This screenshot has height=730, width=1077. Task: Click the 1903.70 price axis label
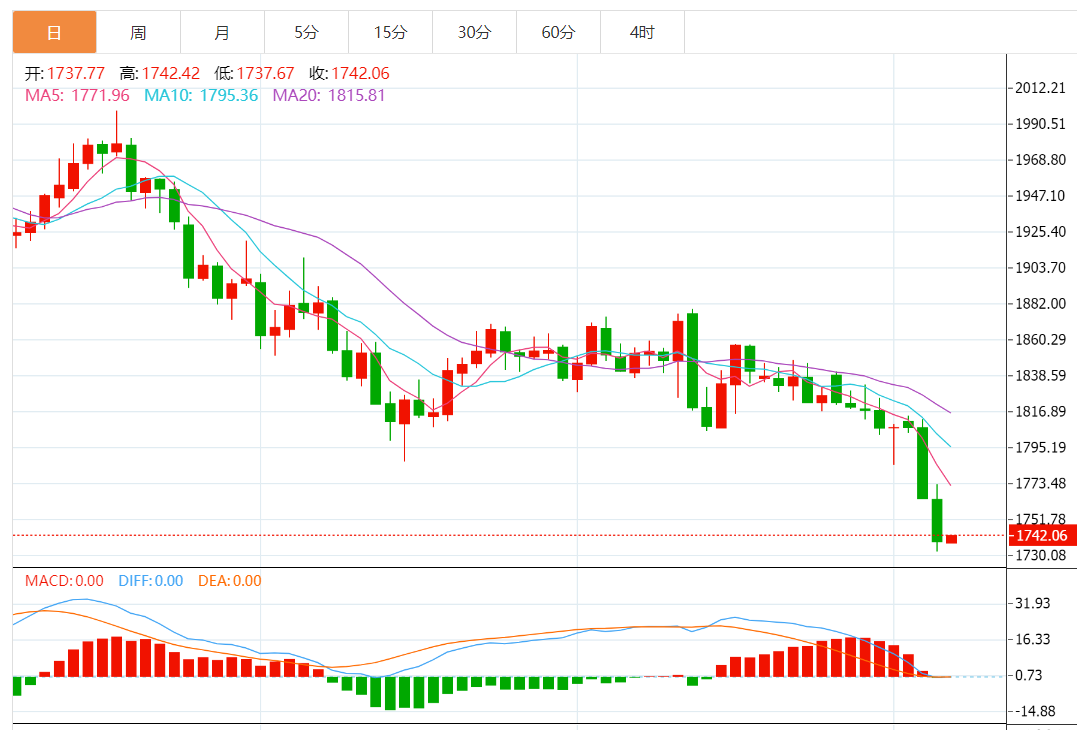[1041, 268]
